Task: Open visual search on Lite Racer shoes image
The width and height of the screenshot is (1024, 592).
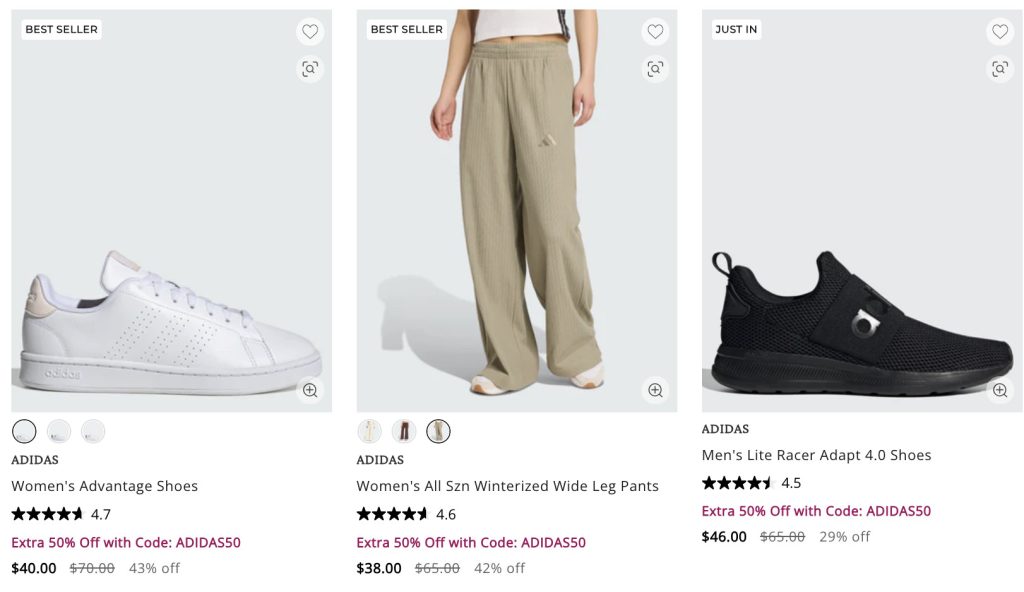Action: 1000,69
